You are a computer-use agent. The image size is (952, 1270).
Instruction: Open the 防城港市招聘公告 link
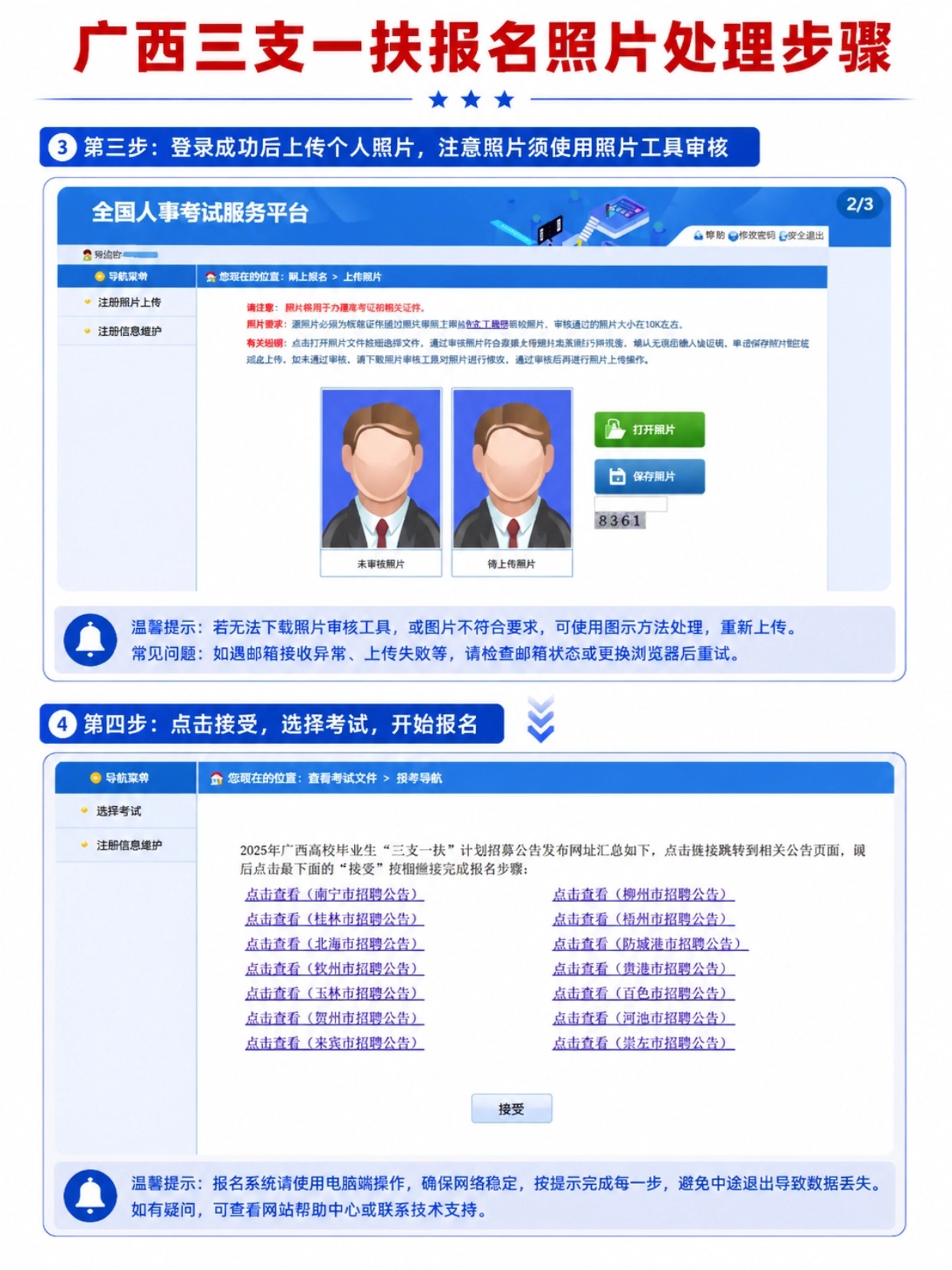[650, 944]
